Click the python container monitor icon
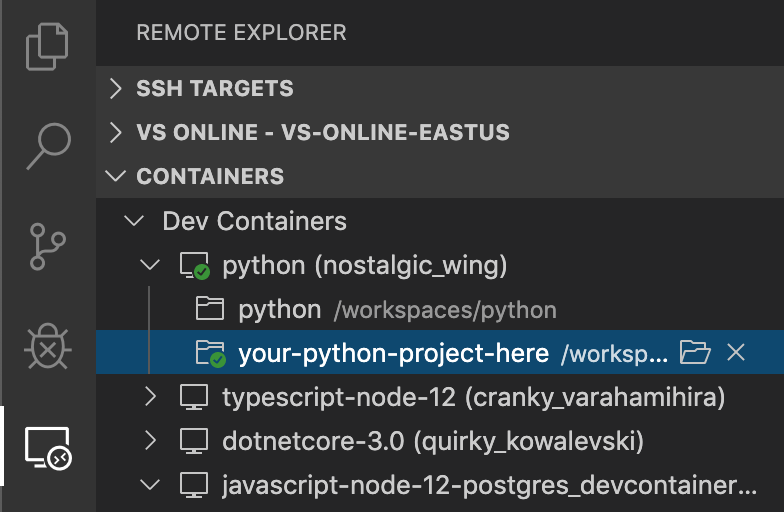Screen dimensions: 784x512 [194, 266]
